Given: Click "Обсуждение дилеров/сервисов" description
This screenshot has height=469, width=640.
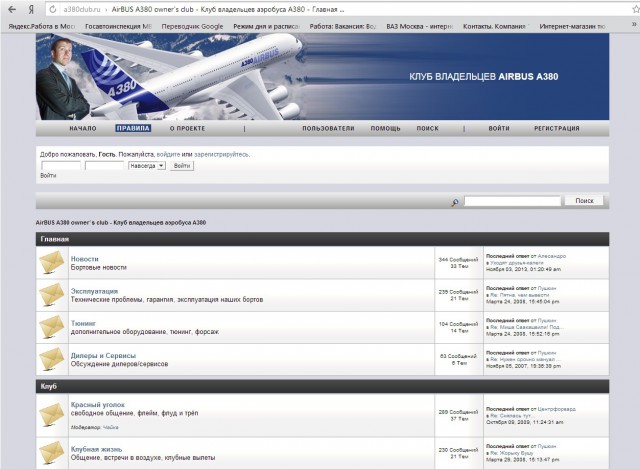Looking at the screenshot, I should click(119, 364).
